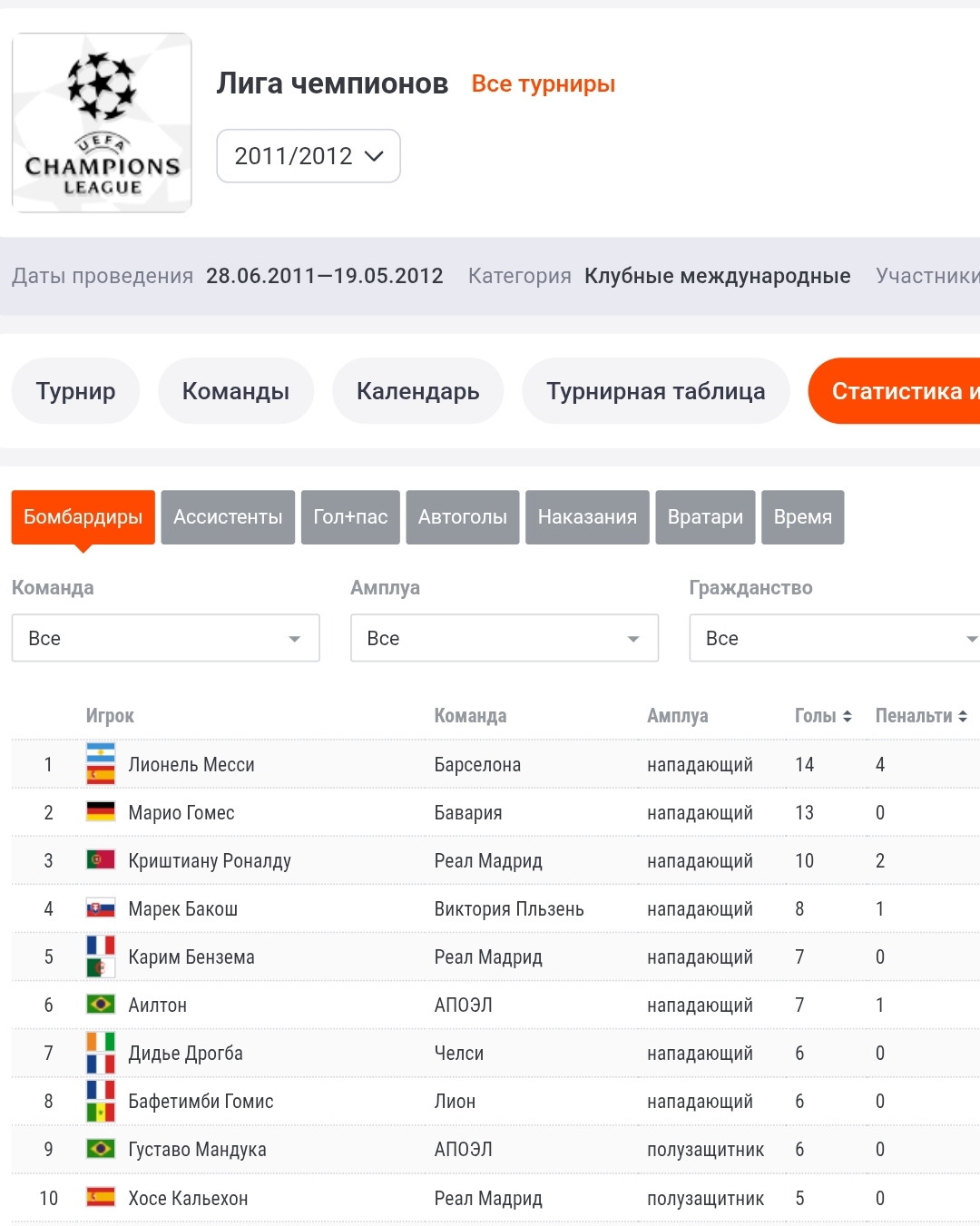Click the Игрок column header
Screen dimensions: 980x1226
[110, 716]
